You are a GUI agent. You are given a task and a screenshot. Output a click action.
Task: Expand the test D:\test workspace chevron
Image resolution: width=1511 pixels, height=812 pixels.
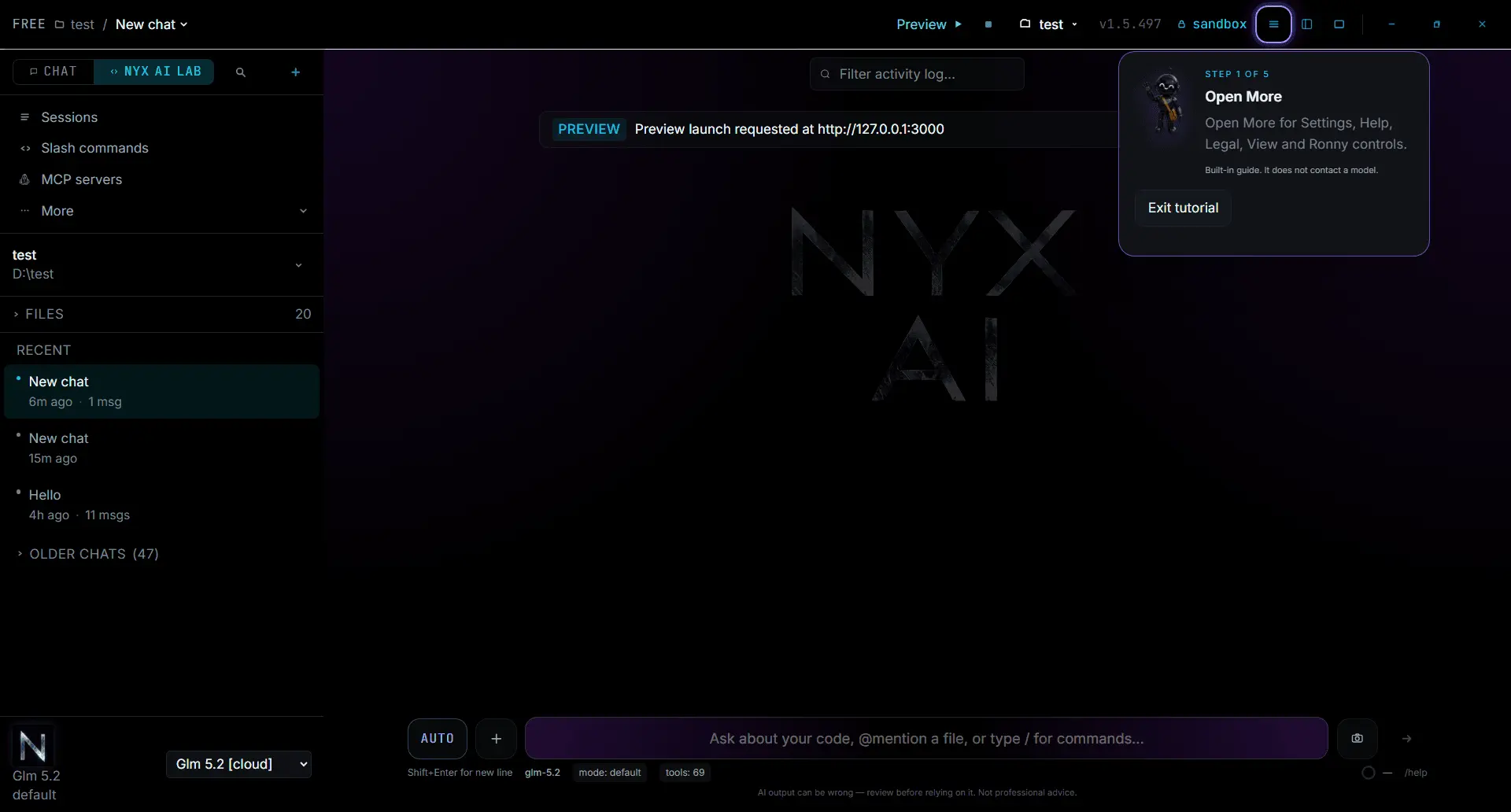pos(298,265)
